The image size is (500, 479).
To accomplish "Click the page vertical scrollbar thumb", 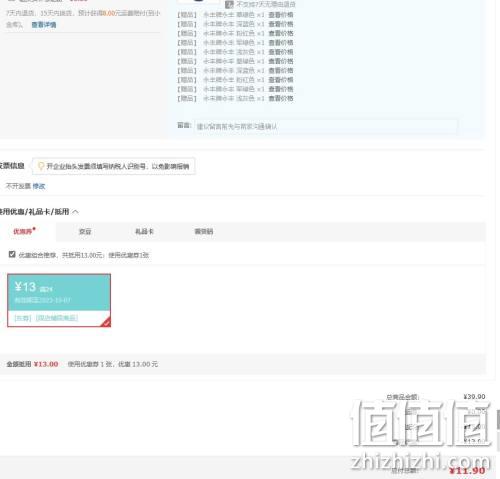I will click(x=498, y=419).
